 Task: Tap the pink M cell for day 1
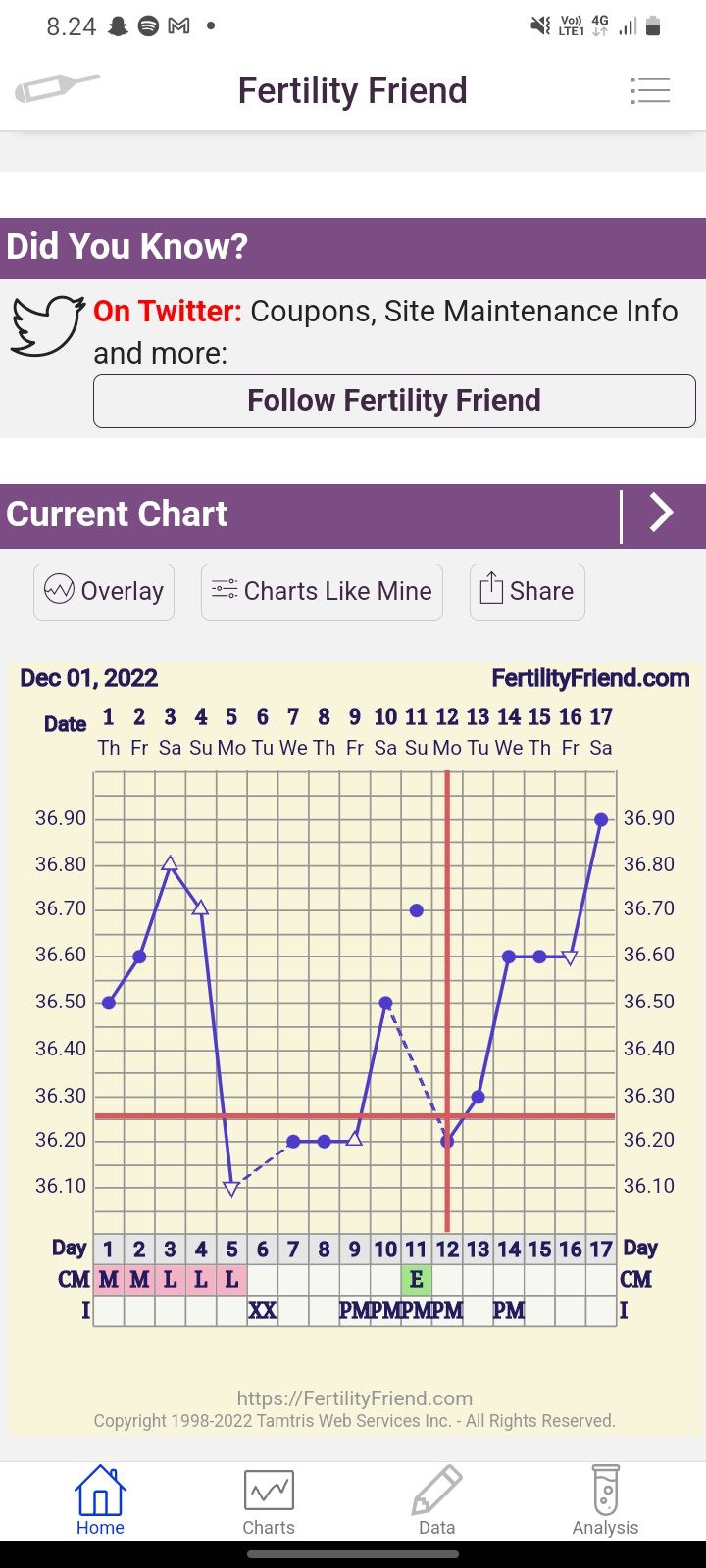point(109,1279)
